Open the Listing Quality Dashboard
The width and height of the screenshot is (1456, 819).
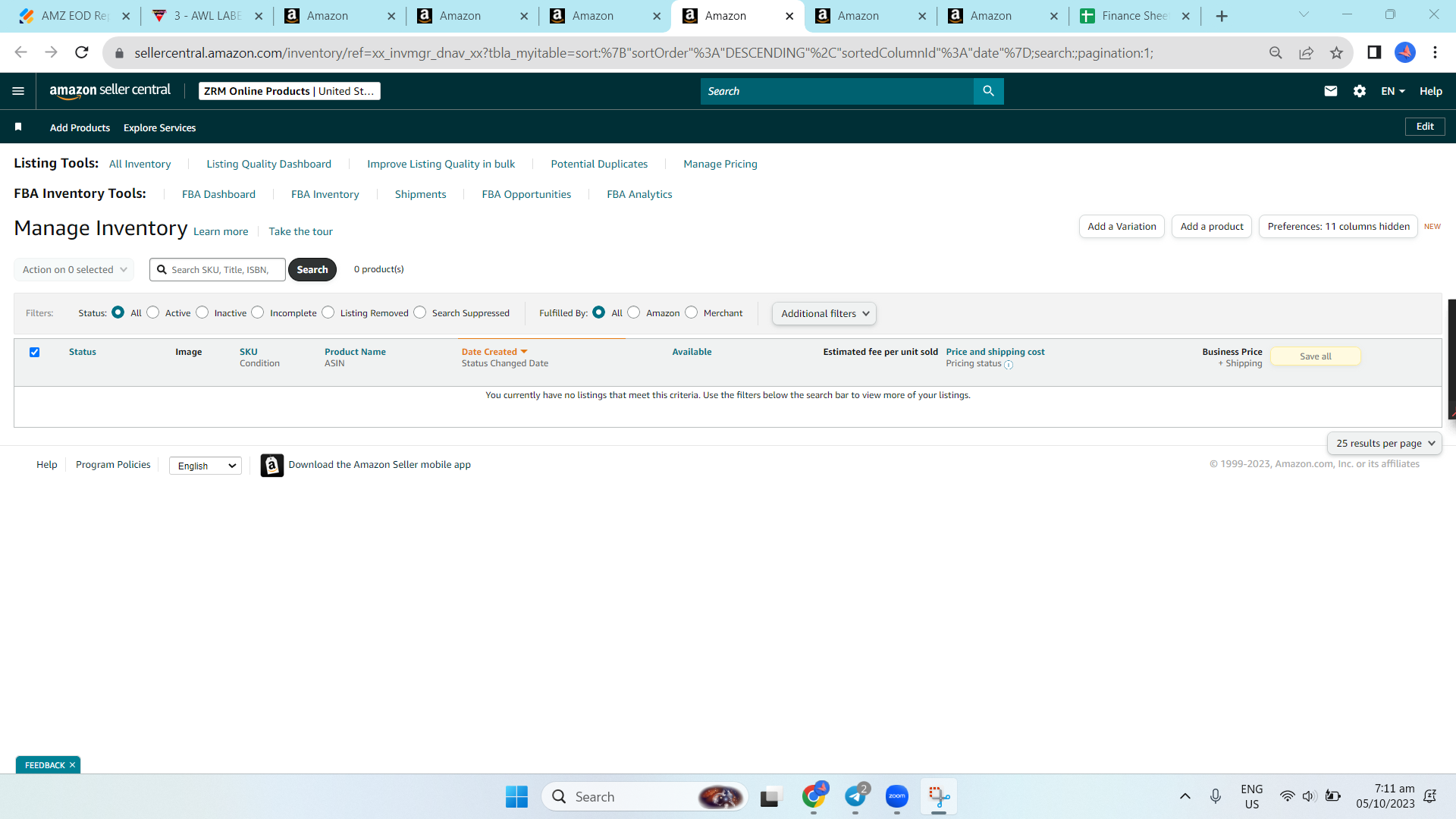[x=268, y=164]
